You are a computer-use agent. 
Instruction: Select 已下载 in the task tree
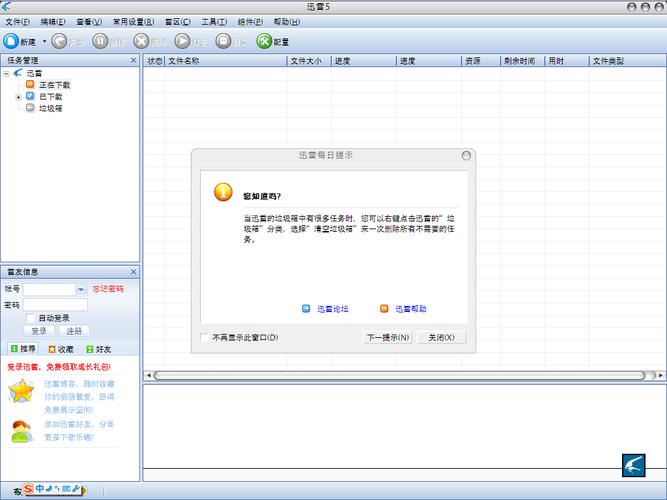(51, 97)
